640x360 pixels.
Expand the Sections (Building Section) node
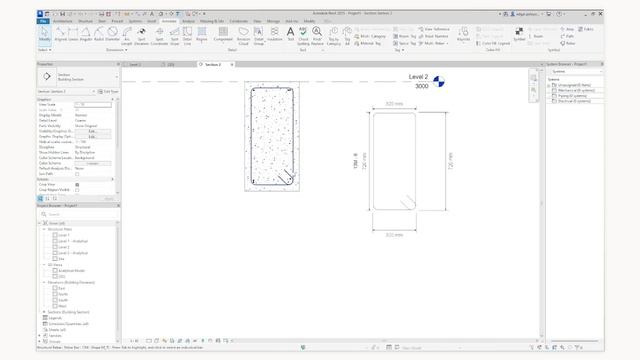pos(44,312)
